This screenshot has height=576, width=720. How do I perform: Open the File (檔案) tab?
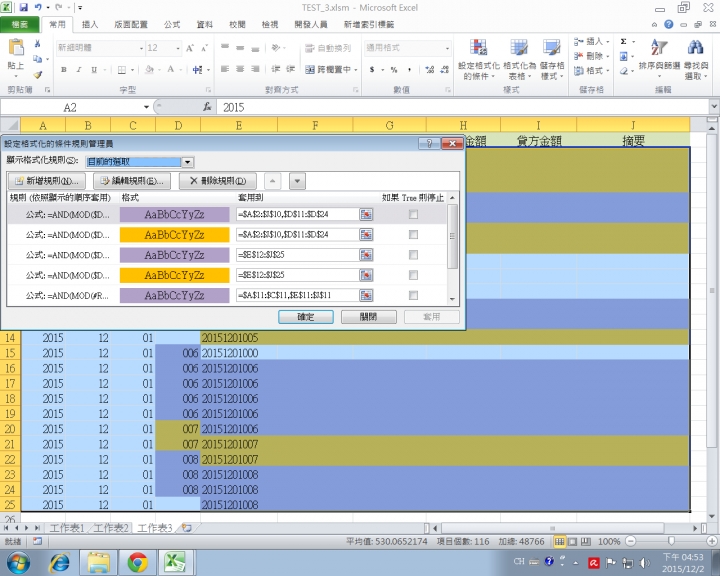point(19,24)
